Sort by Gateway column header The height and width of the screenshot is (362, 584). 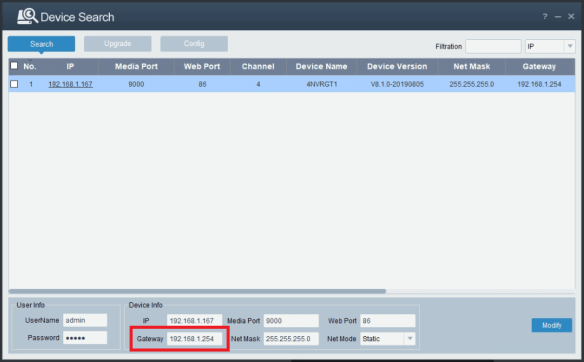pos(539,67)
